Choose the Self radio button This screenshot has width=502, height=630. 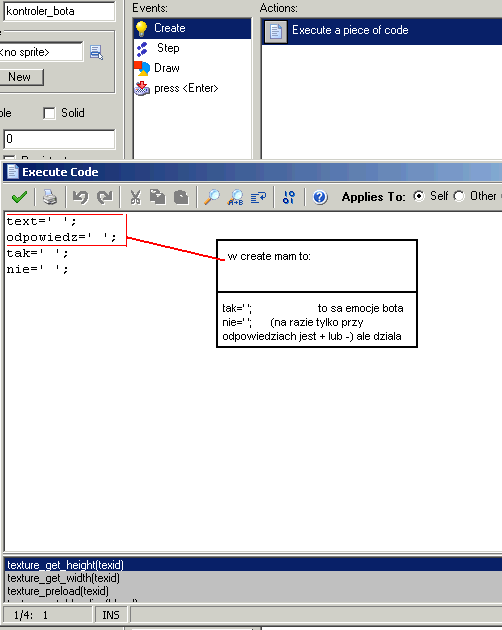419,196
